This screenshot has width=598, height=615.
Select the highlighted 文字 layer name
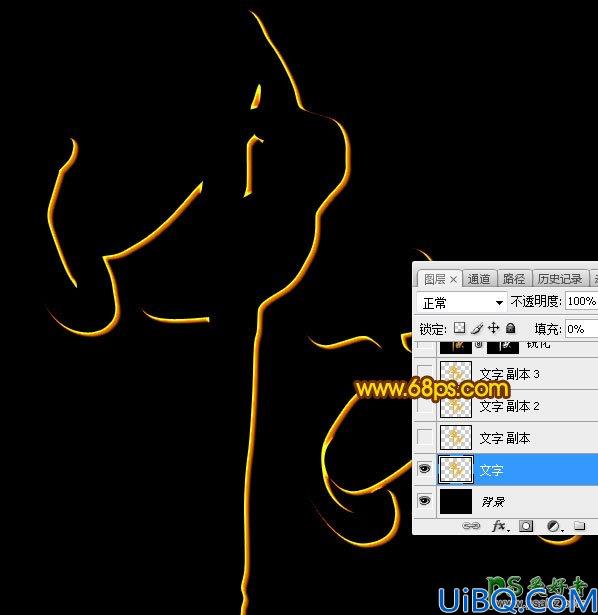coord(491,469)
